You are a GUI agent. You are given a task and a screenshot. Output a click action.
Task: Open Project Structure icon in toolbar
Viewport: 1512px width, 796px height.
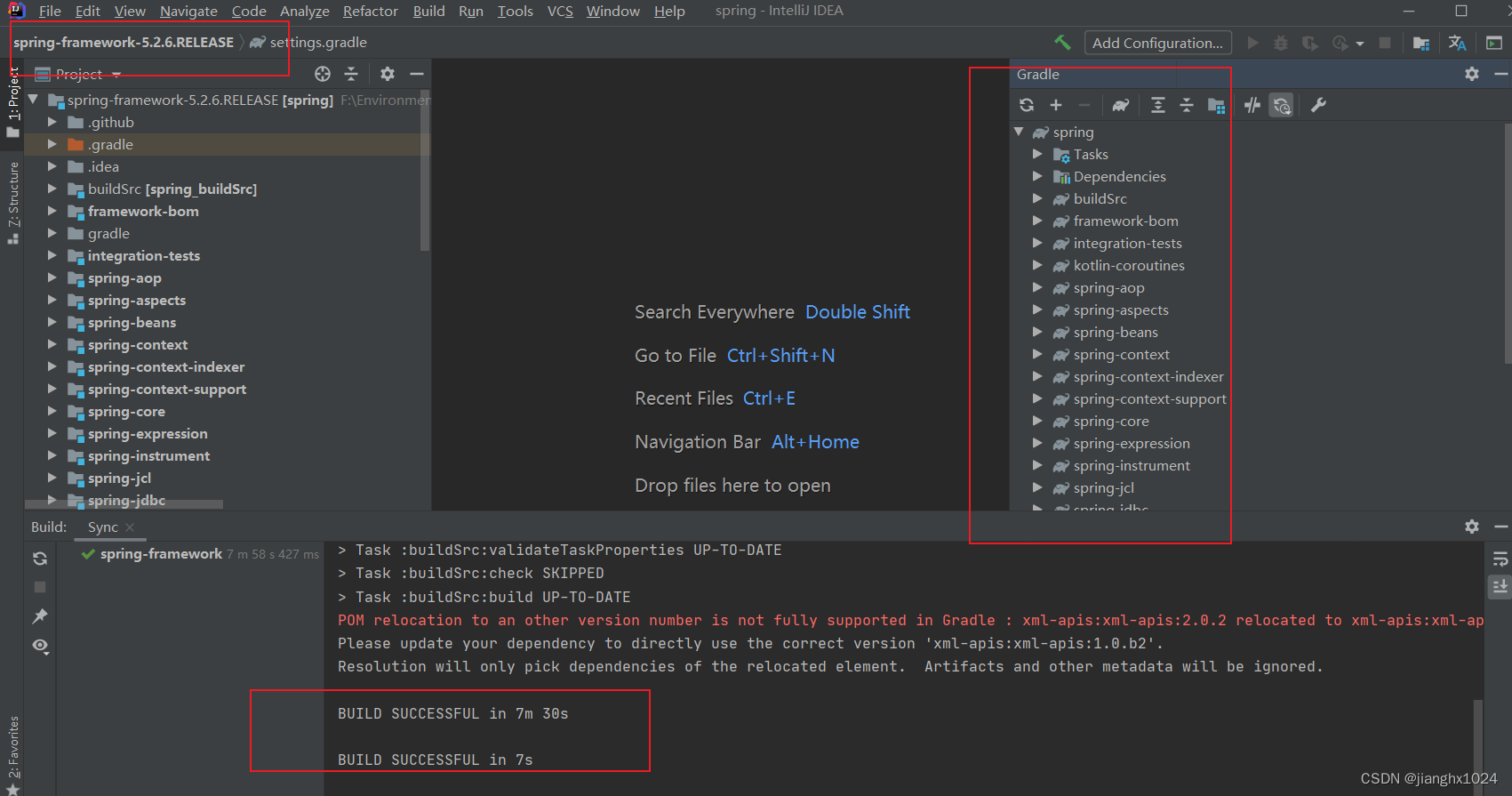1421,43
